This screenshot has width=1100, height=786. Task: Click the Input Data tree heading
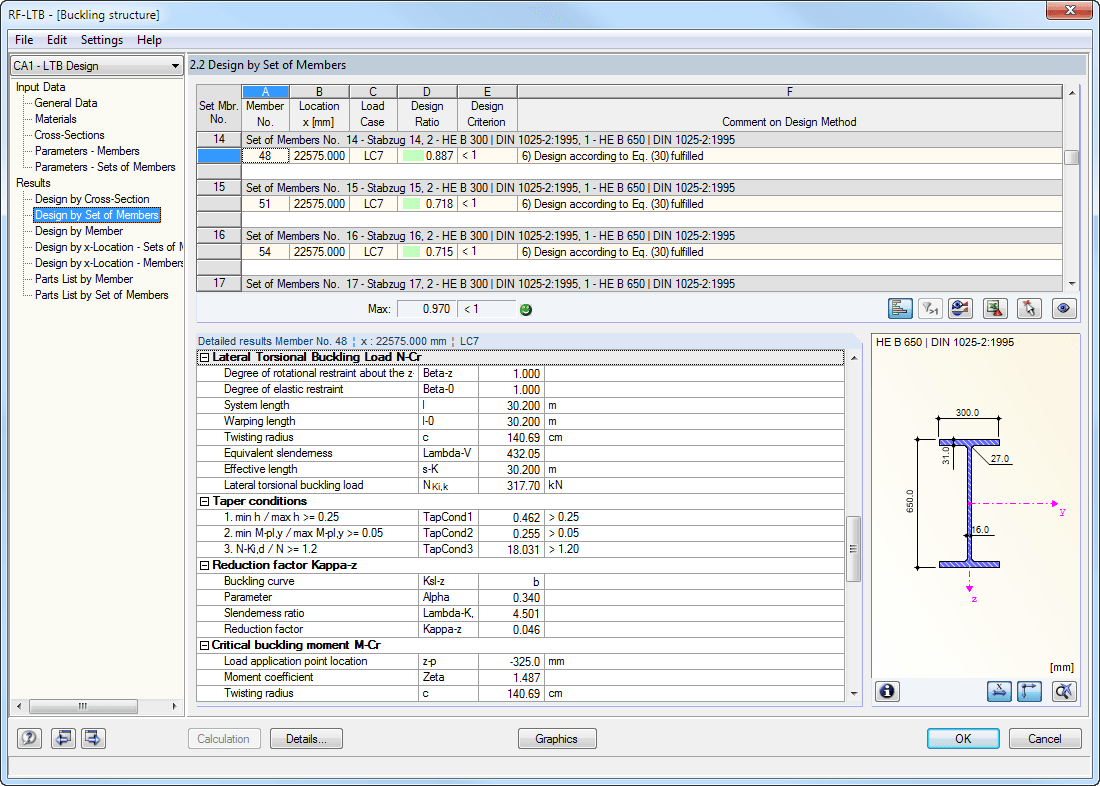41,87
